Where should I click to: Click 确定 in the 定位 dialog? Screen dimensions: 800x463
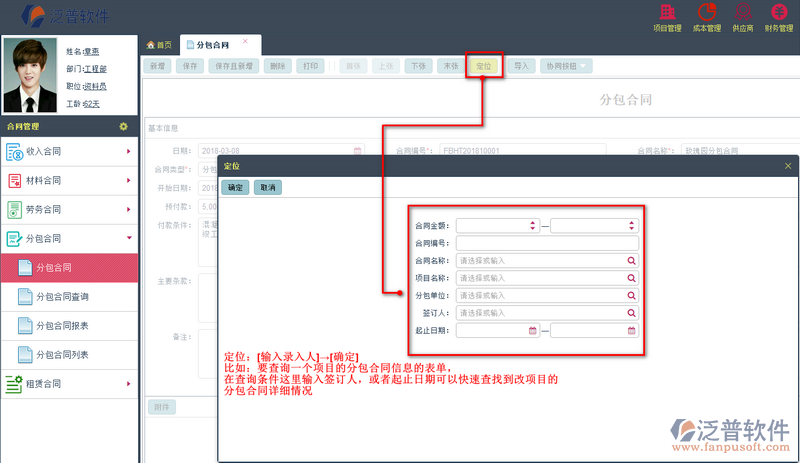click(235, 187)
